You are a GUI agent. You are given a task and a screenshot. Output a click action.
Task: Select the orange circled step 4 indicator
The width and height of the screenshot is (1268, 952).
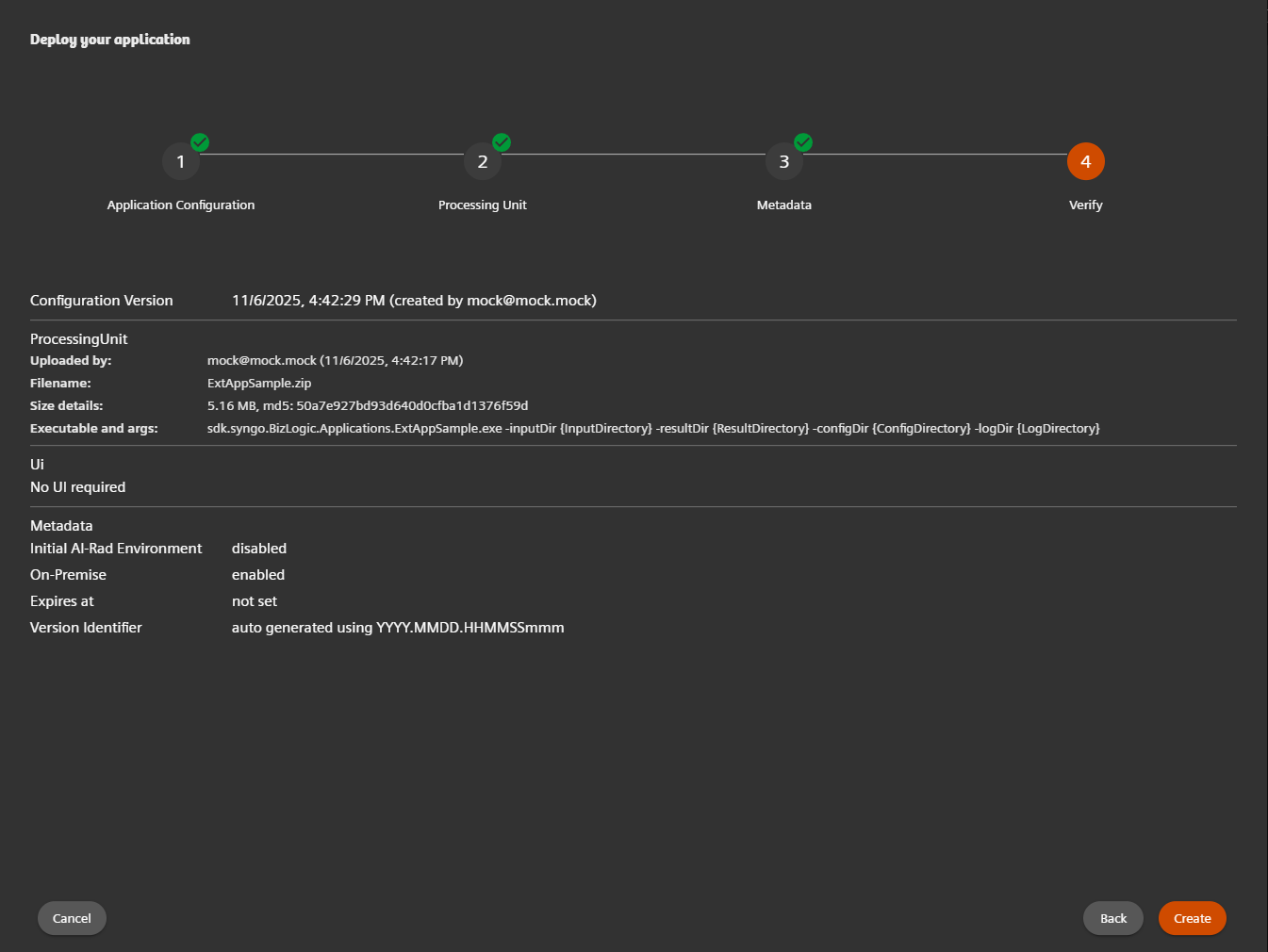point(1085,161)
